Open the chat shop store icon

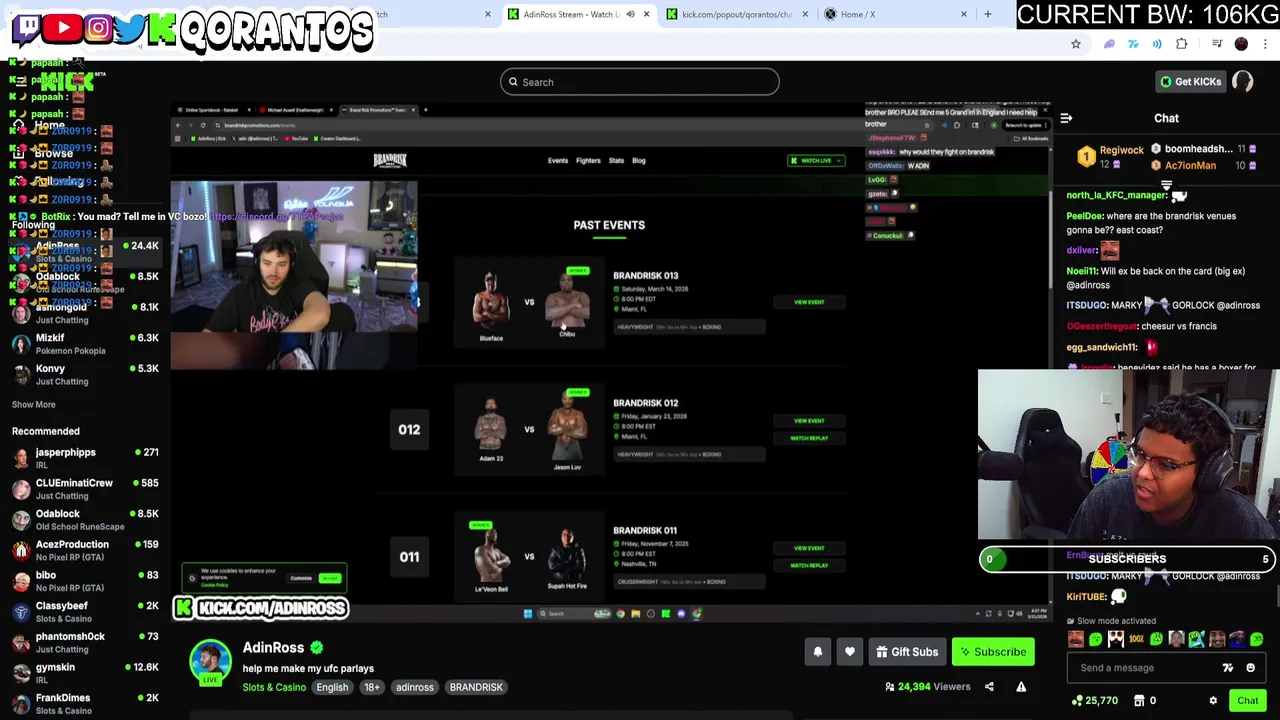click(1140, 701)
